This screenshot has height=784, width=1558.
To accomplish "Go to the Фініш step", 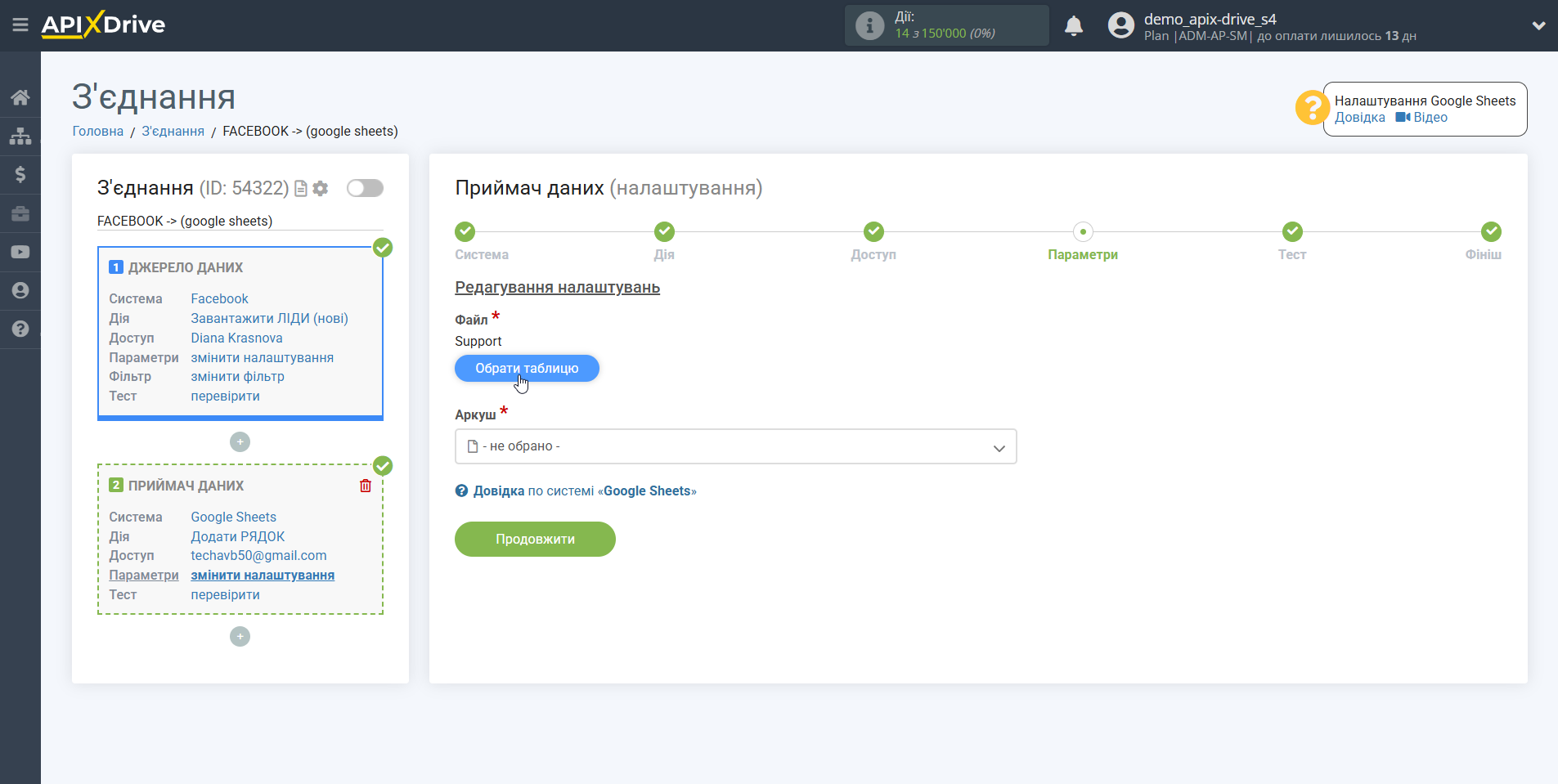I will tap(1491, 232).
